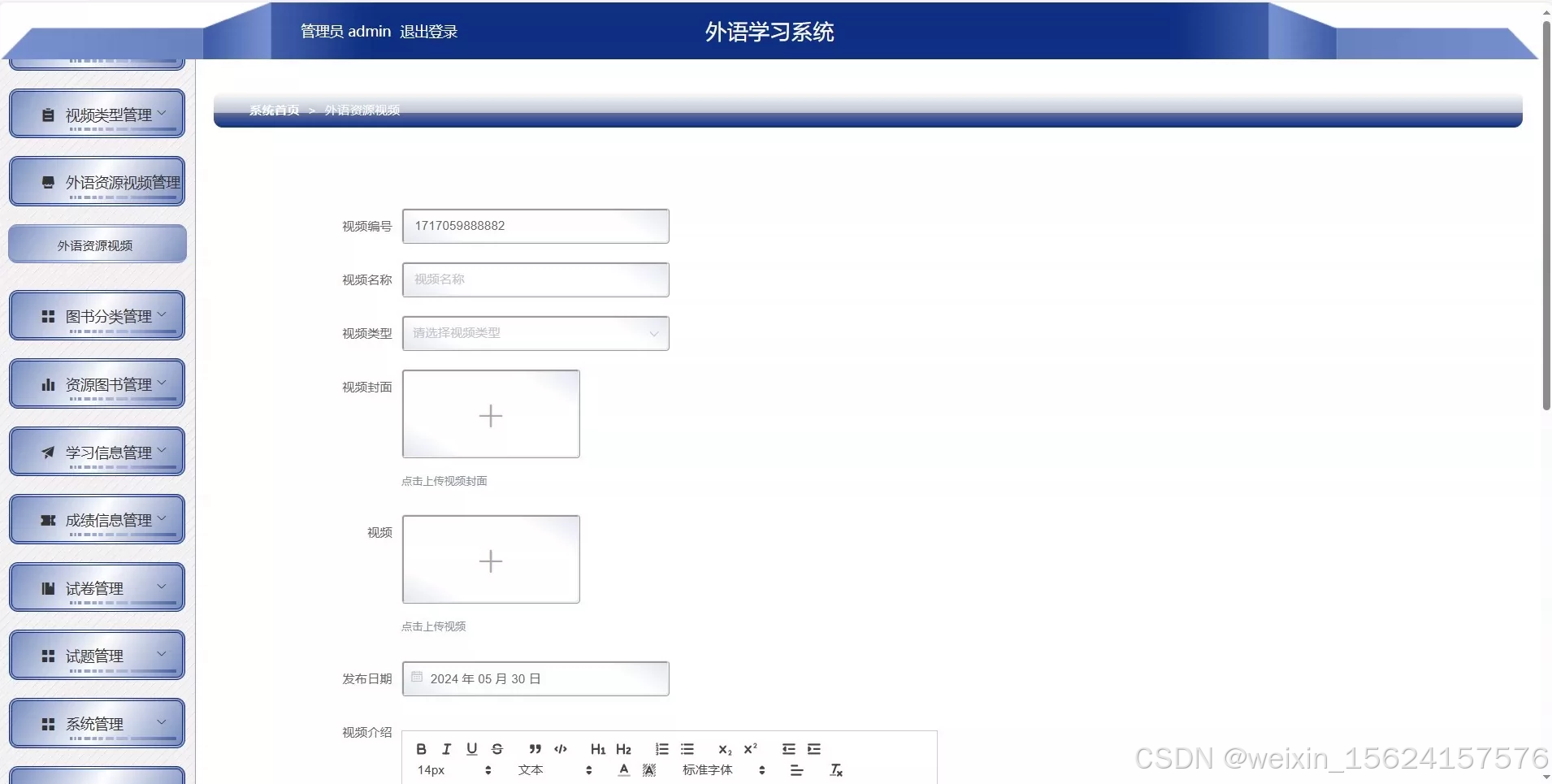Click the bar chart icon of 资源图书管理

48,385
